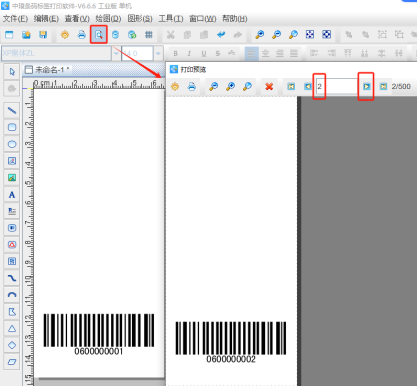Image resolution: width=418 pixels, height=387 pixels.
Task: Open the 文件(F) menu
Action: pos(15,19)
